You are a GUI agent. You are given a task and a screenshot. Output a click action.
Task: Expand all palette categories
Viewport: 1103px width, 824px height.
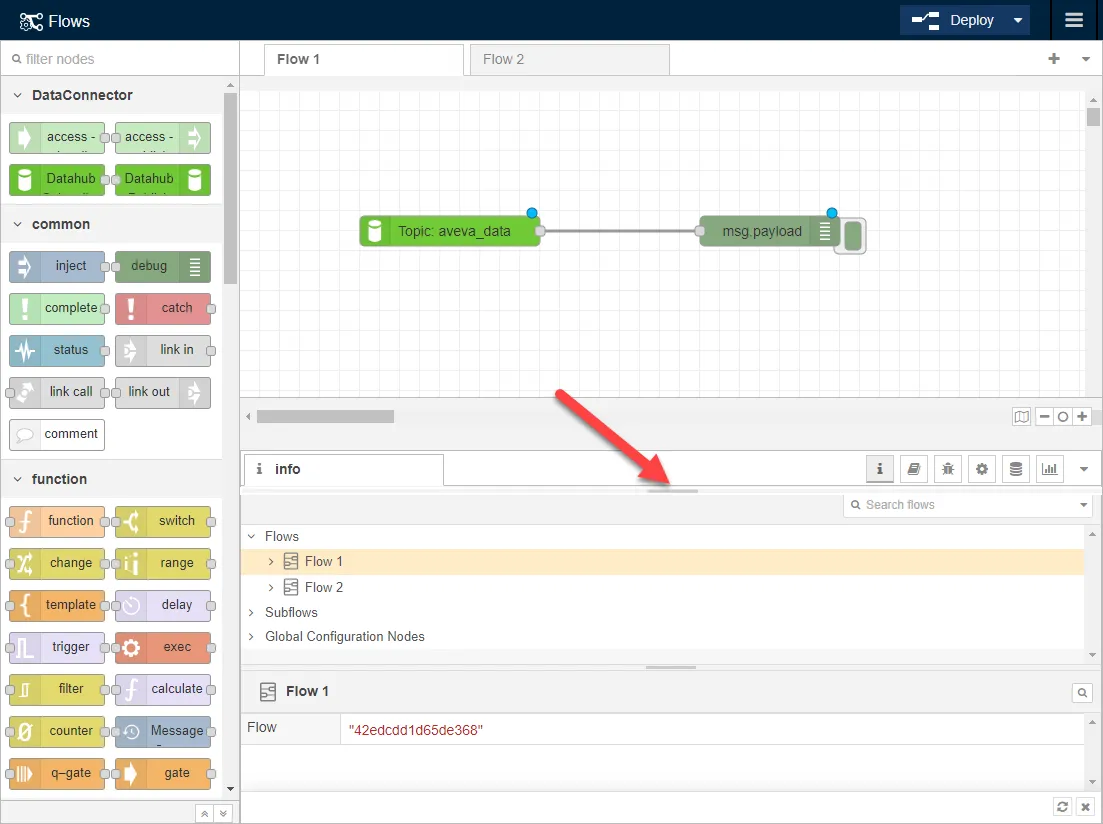[223, 813]
